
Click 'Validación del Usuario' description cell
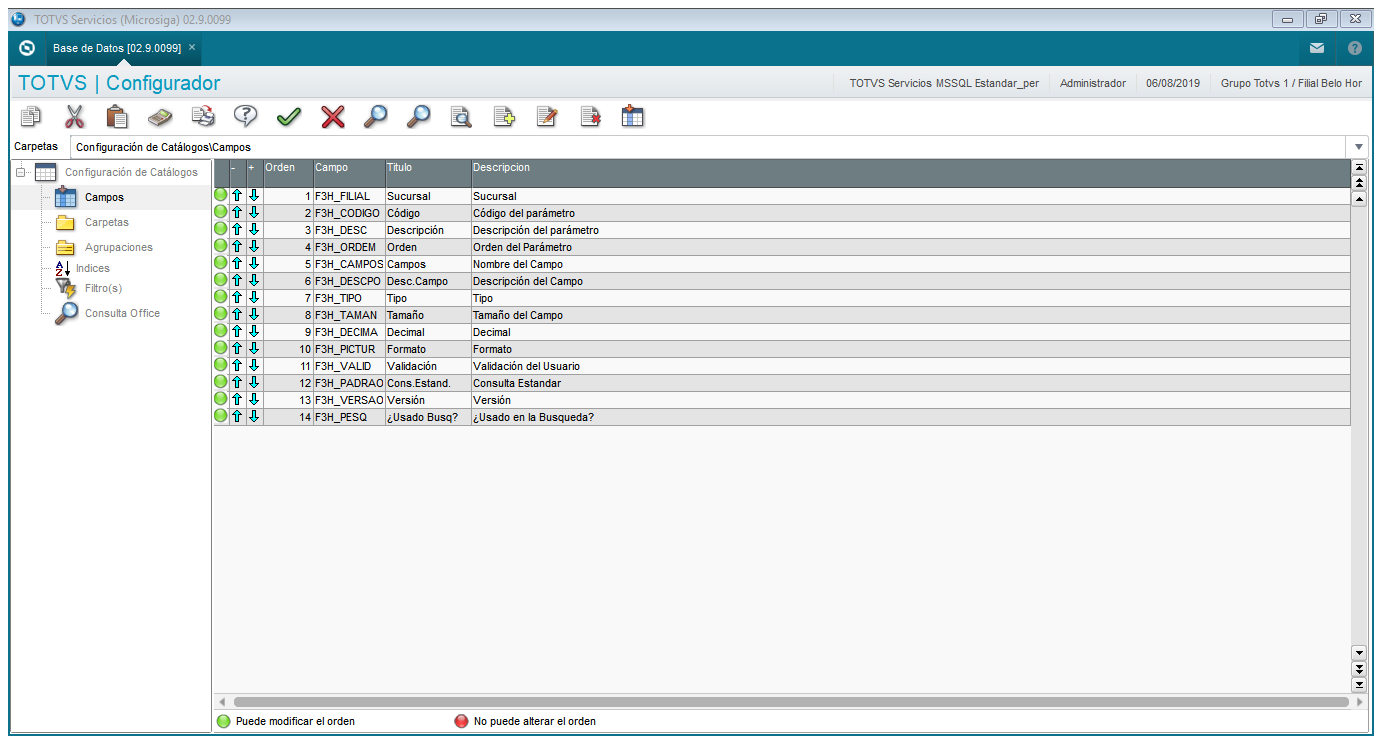point(910,366)
